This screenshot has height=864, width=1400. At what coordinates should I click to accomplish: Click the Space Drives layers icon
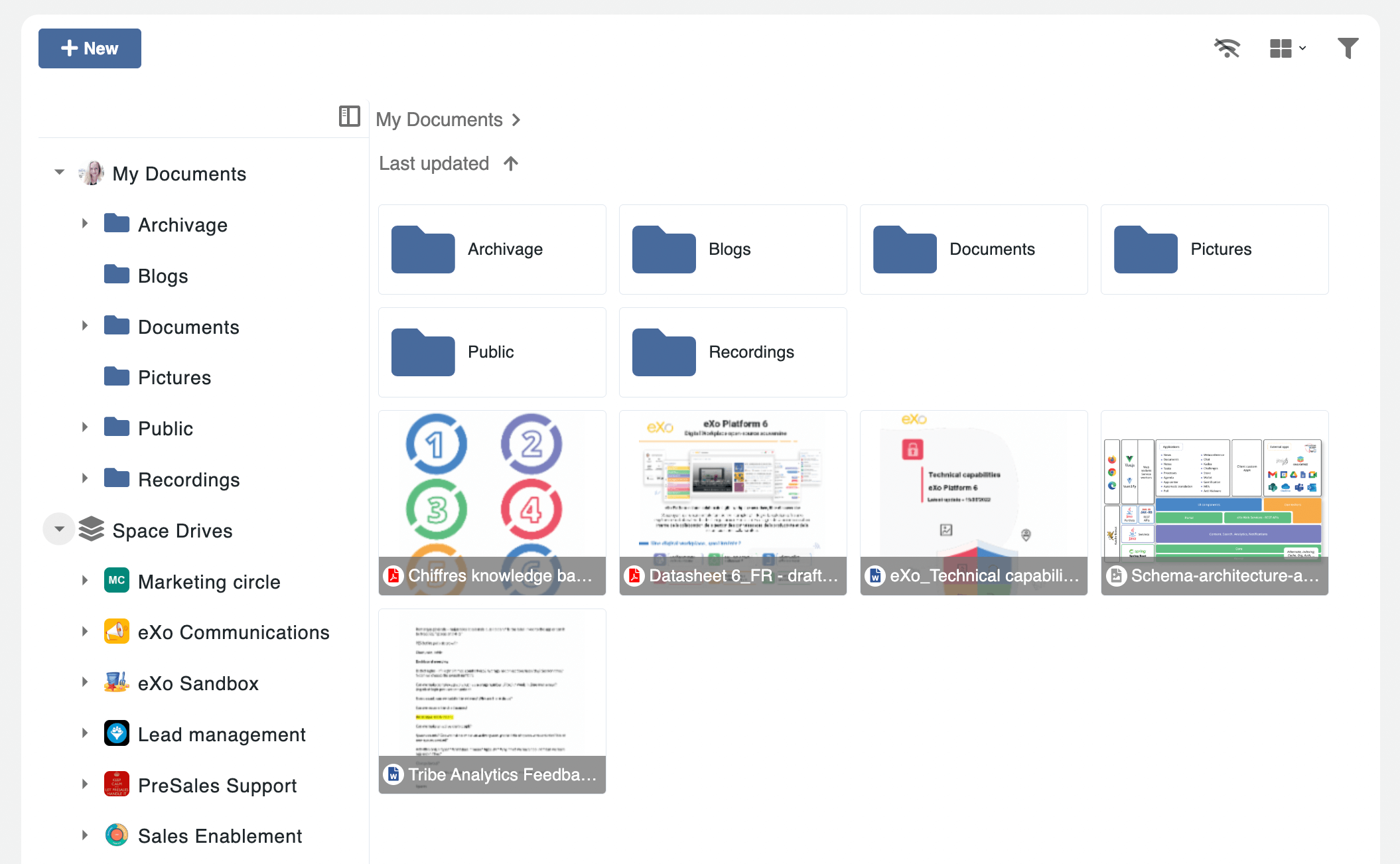coord(92,529)
